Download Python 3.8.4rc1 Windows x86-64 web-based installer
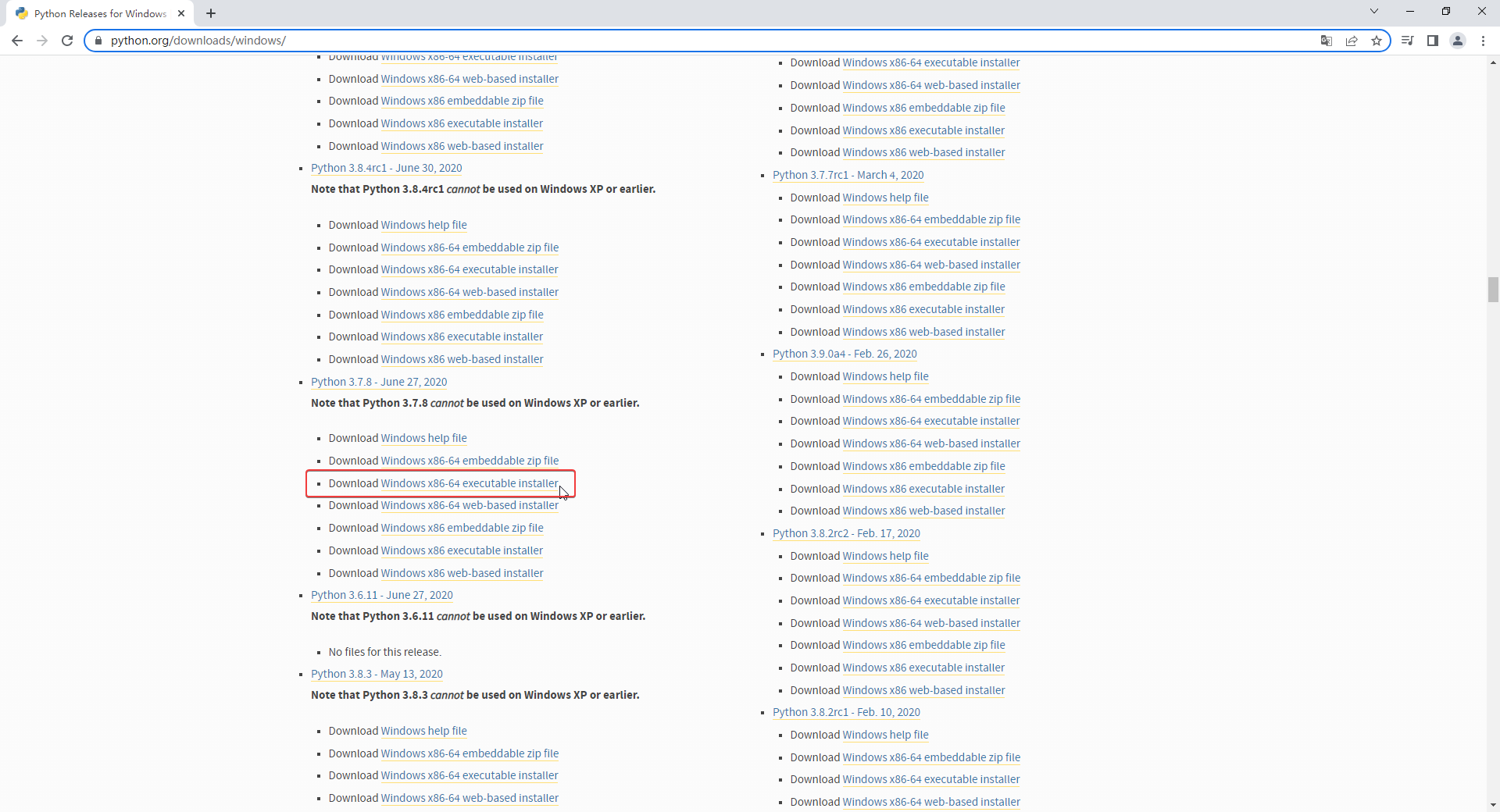The height and width of the screenshot is (812, 1500). pos(470,292)
